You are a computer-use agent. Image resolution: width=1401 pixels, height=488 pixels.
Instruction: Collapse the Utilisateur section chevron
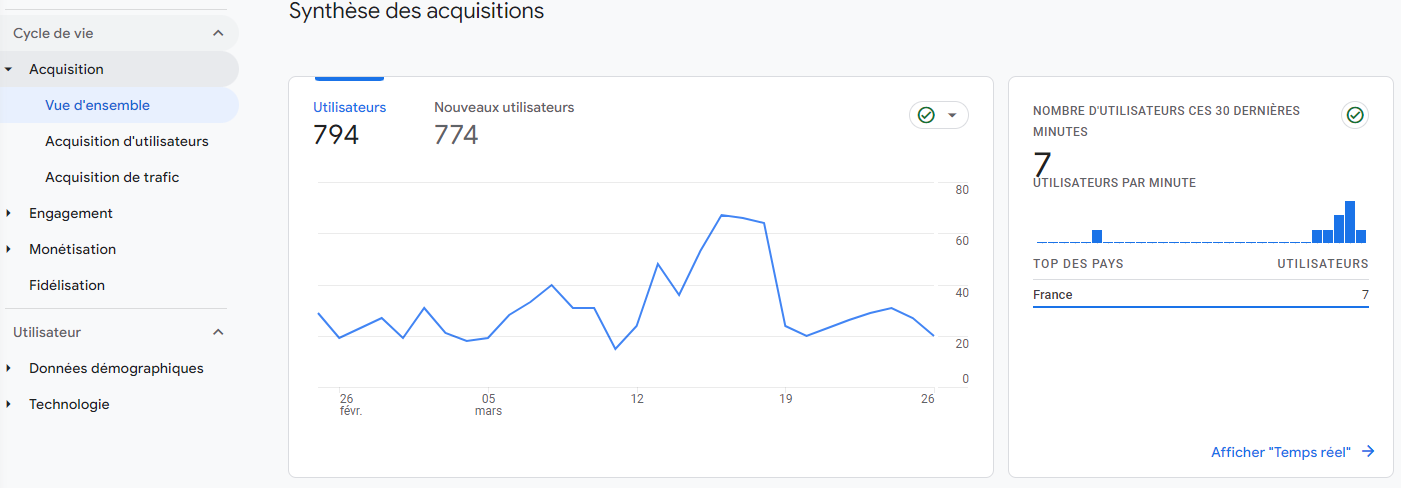[218, 332]
